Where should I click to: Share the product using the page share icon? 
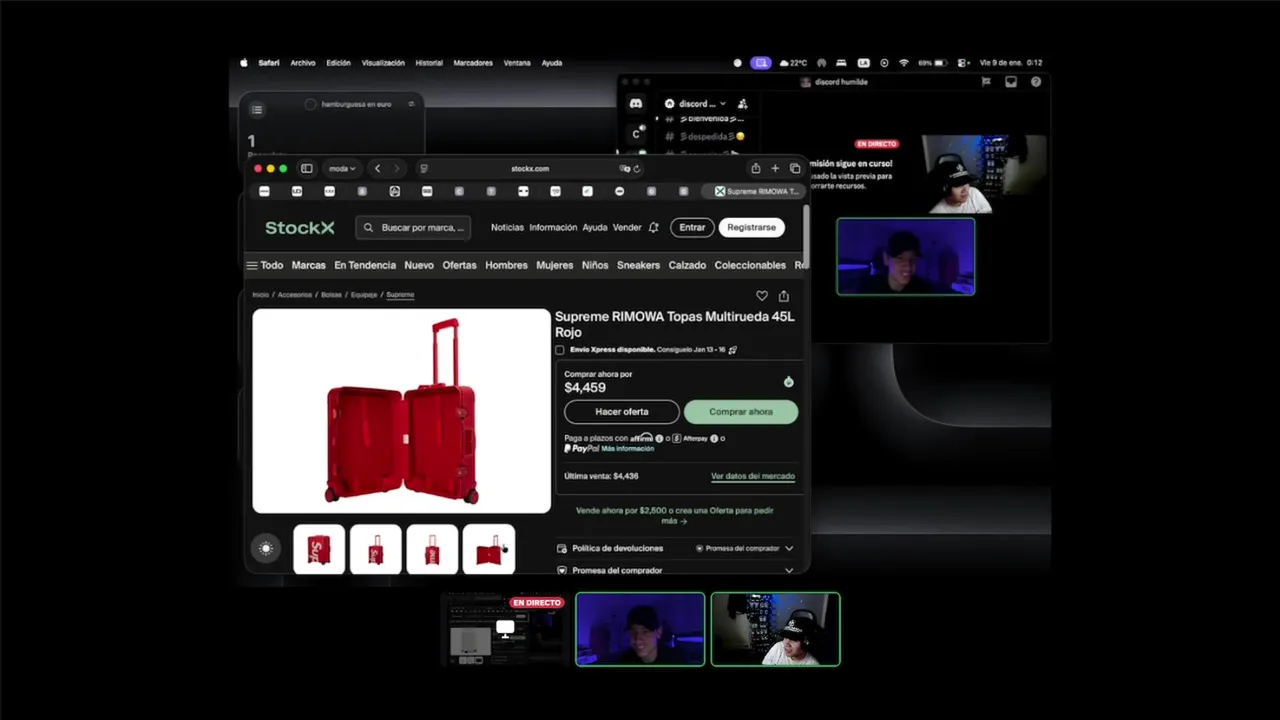(784, 296)
